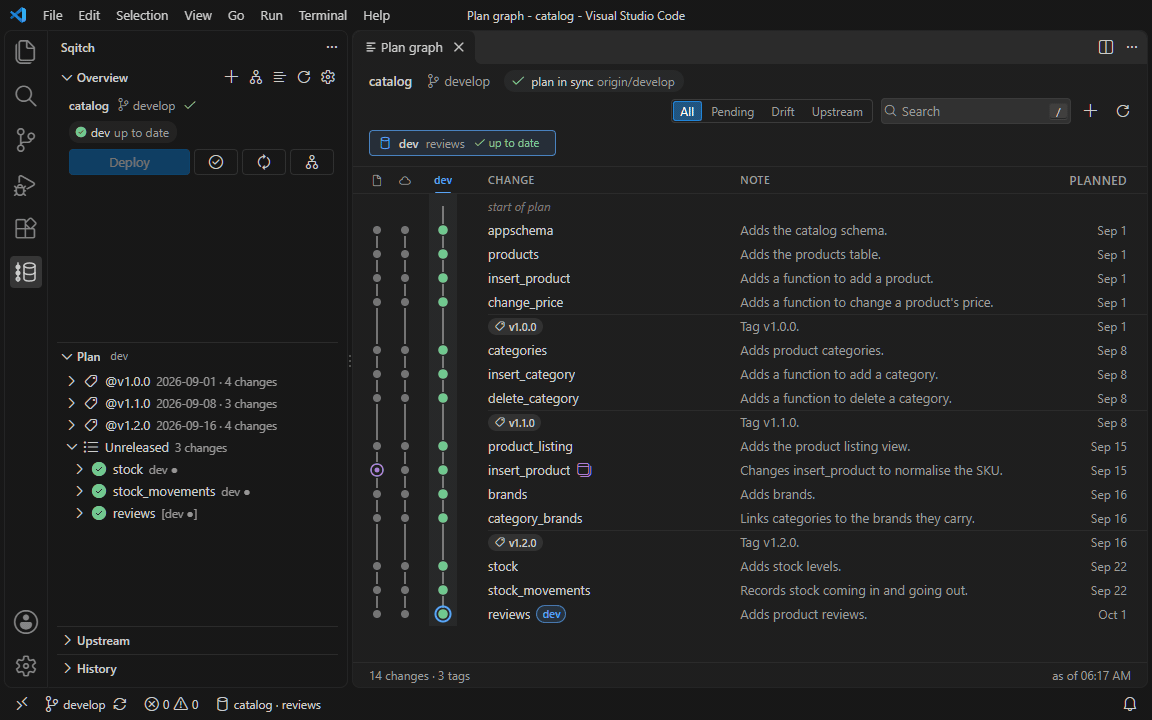Viewport: 1152px width, 720px height.
Task: Click the file column header icon
Action: tap(377, 181)
